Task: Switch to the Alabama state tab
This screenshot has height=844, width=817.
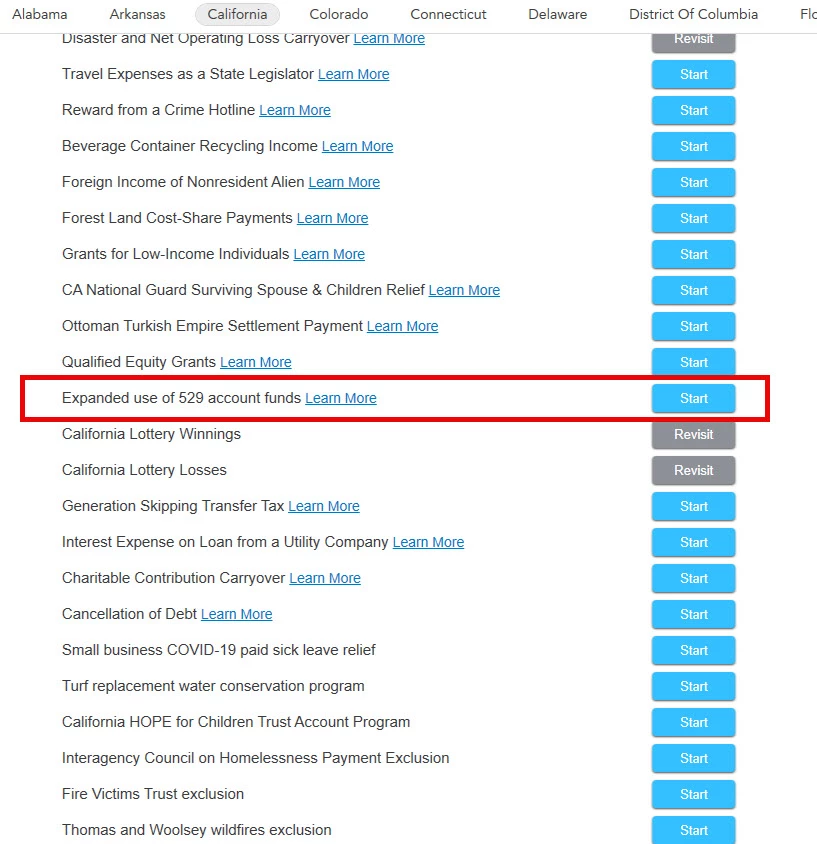Action: coord(40,14)
